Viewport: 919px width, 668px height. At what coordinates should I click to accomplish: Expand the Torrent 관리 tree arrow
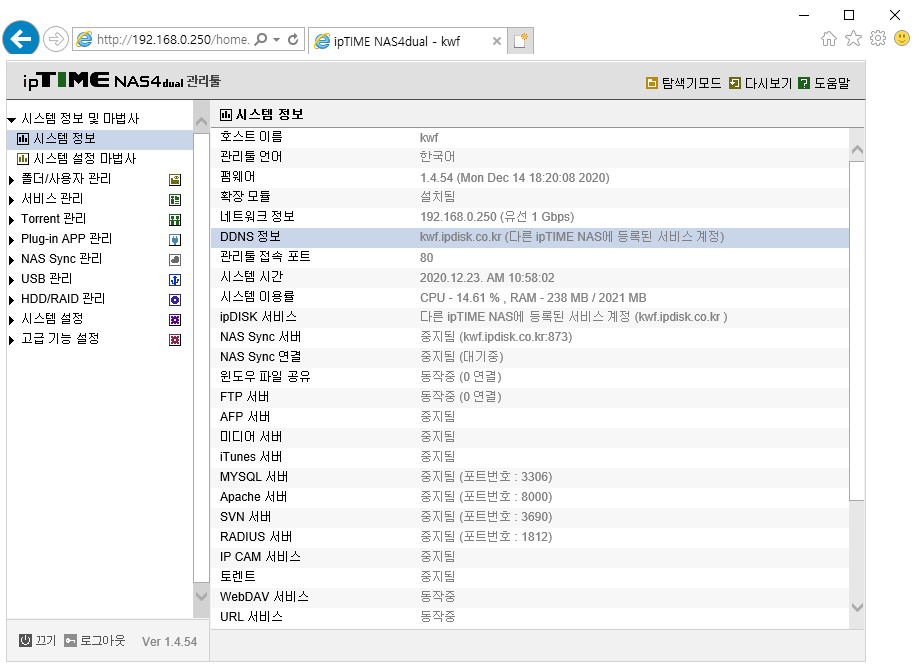coord(11,220)
